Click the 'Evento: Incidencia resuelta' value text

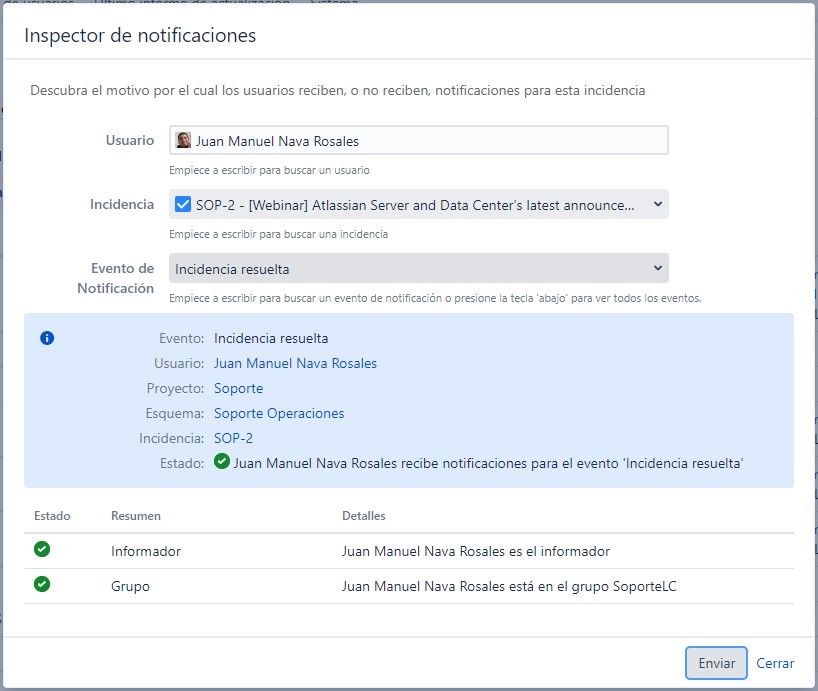[x=271, y=338]
